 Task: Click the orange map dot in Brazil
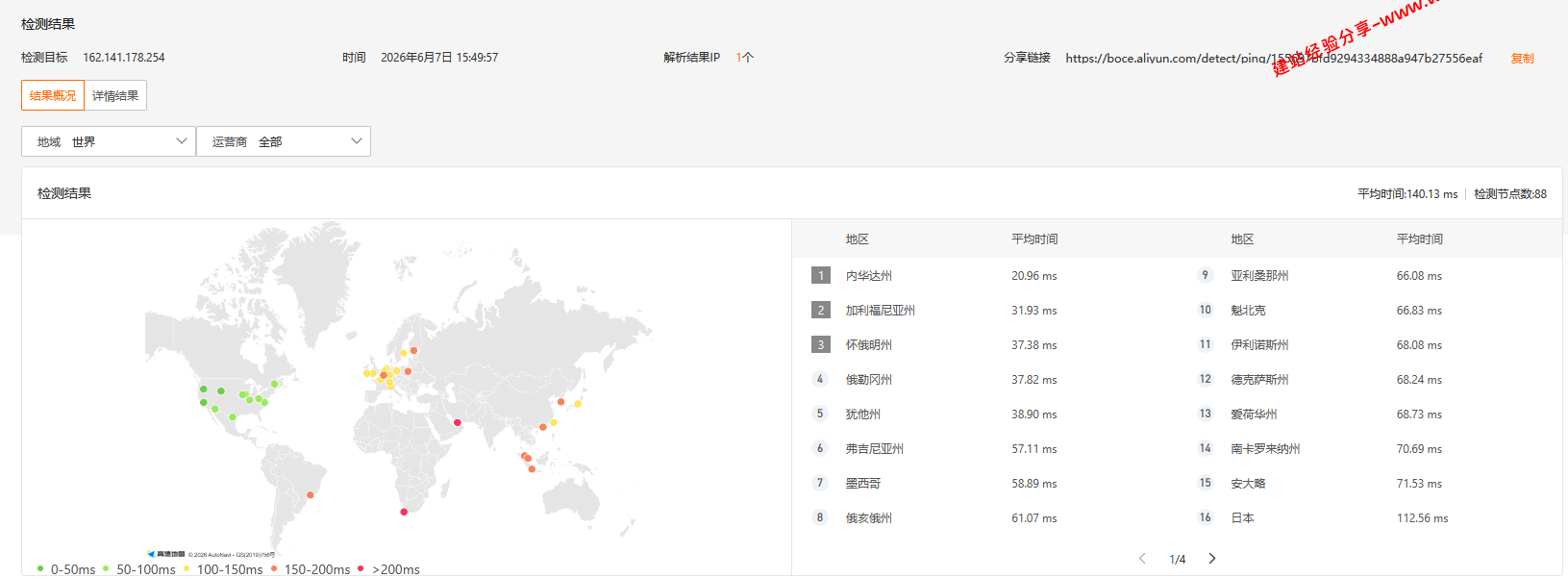[310, 495]
